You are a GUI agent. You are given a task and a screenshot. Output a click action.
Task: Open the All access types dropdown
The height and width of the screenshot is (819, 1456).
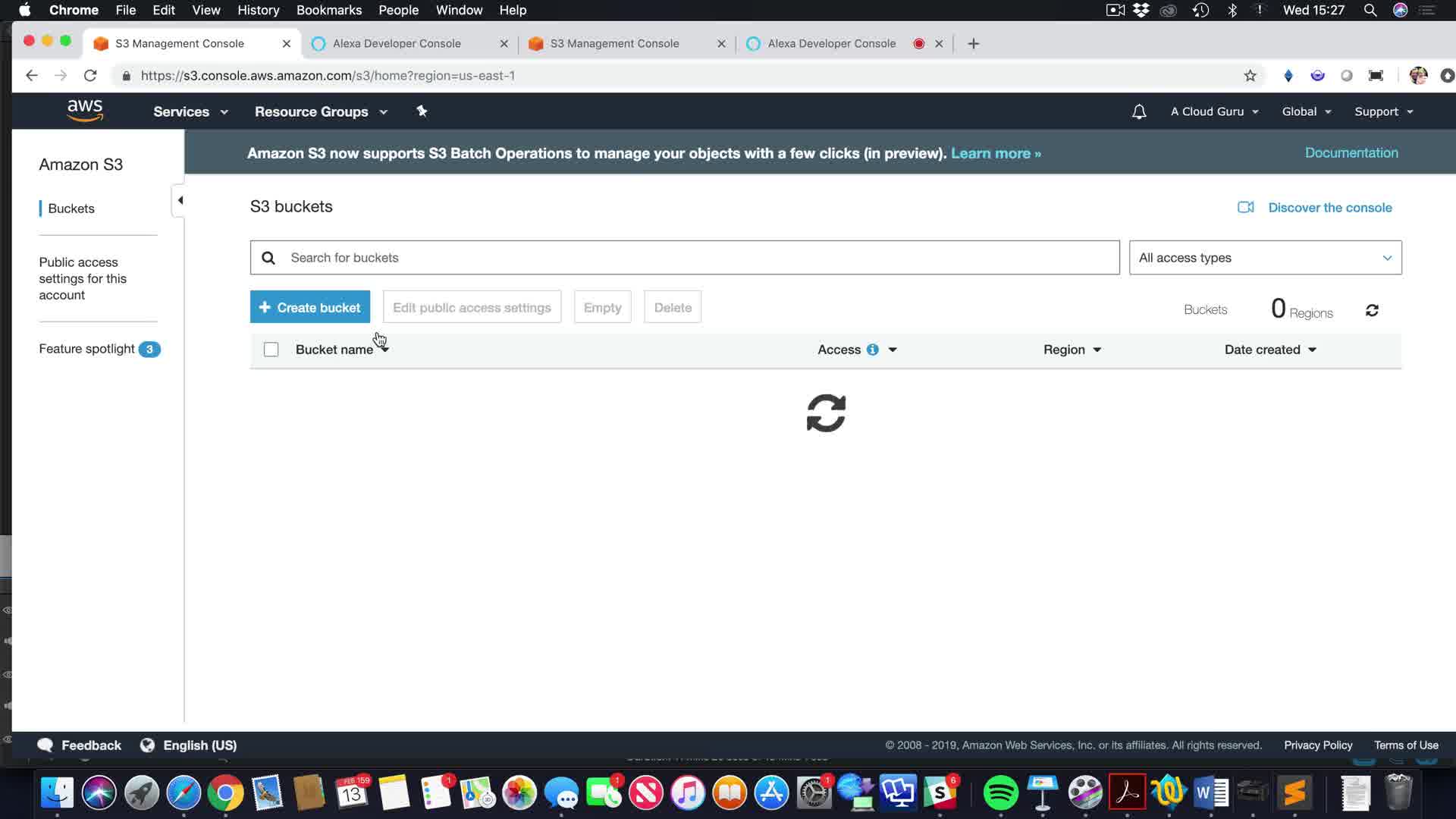[x=1264, y=258]
